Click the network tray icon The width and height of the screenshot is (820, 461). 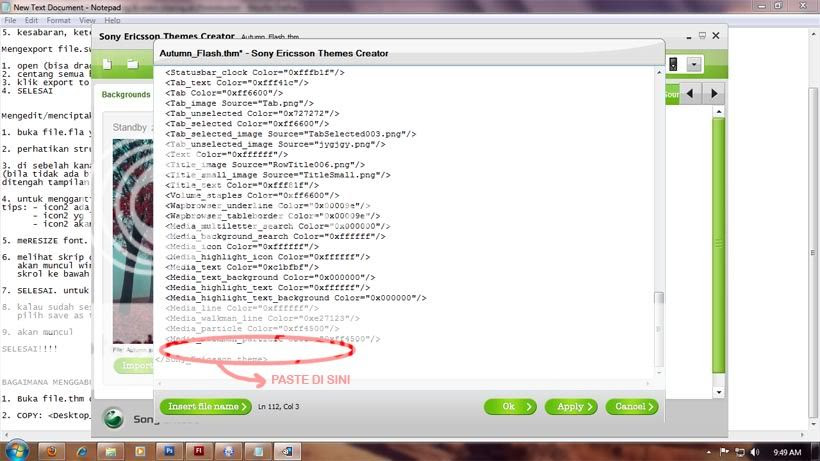(x=740, y=452)
